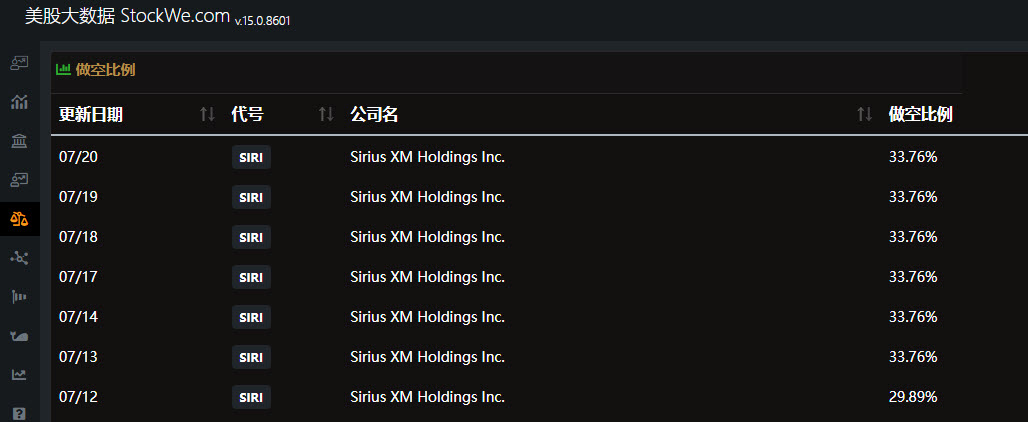This screenshot has width=1028, height=422.
Task: Open the SIRI ticker badge for 07/17
Action: (x=251, y=277)
